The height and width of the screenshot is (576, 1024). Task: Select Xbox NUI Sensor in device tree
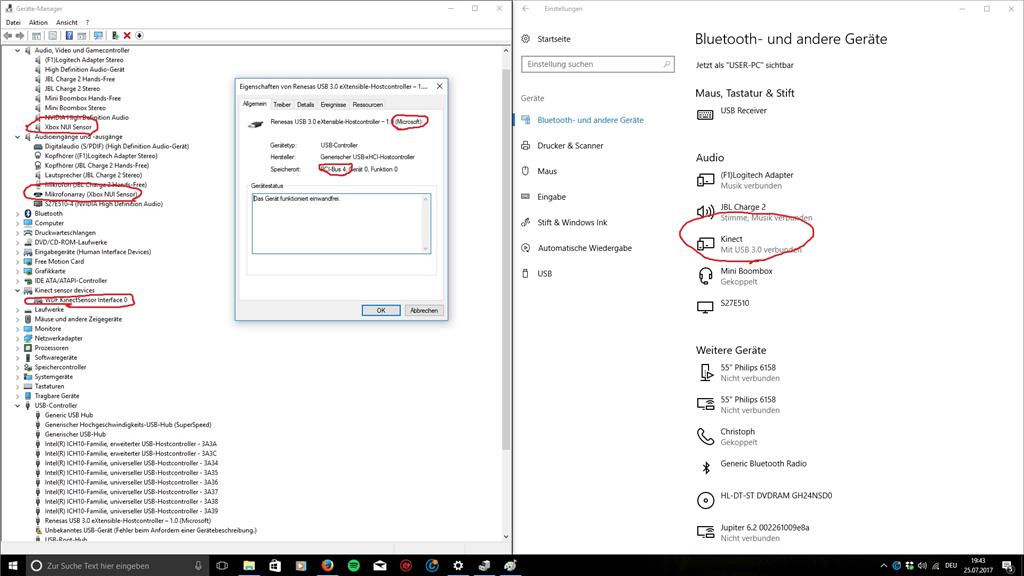pos(68,127)
